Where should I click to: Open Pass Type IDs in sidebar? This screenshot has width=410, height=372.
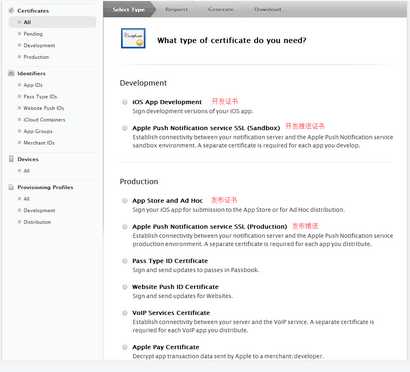(x=40, y=96)
